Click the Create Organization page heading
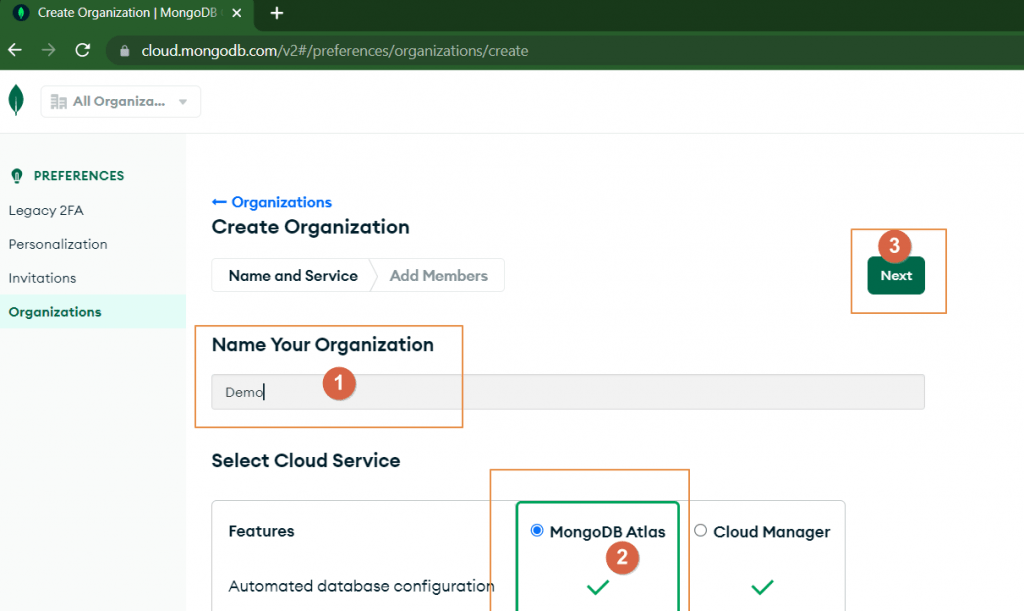The image size is (1024, 611). tap(310, 227)
